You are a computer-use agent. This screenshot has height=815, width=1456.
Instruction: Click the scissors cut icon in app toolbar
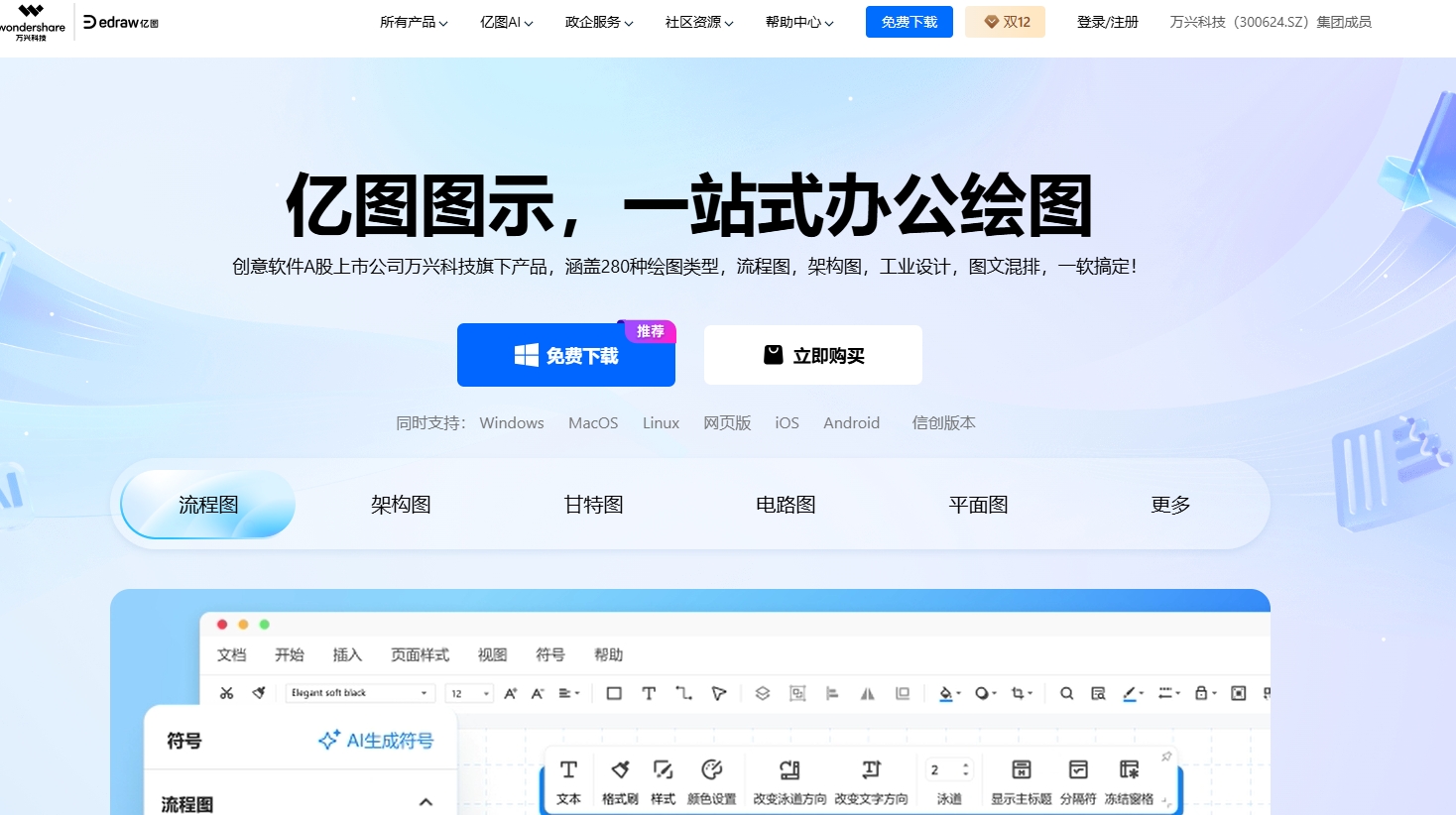click(x=227, y=693)
